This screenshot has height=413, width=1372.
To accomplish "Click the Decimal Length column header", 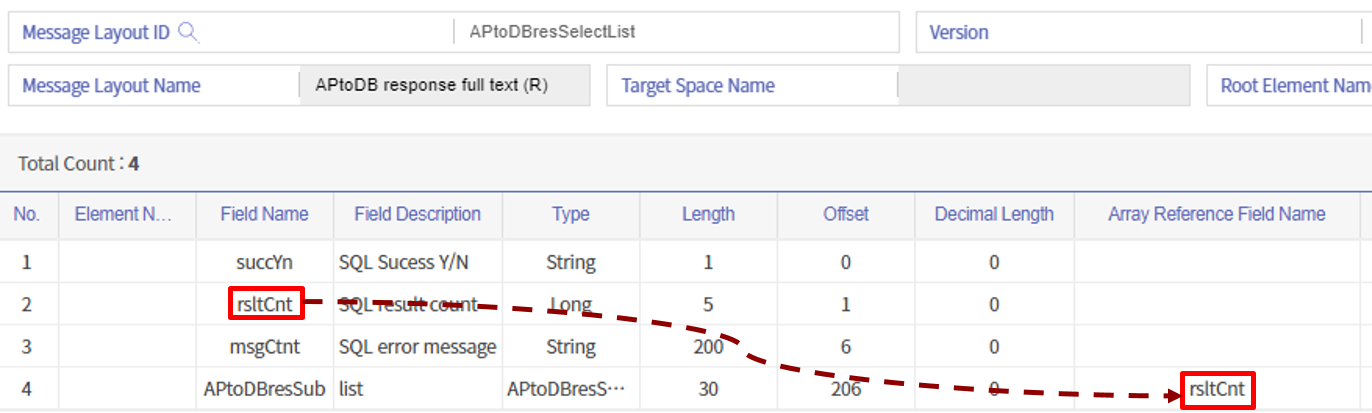I will [x=994, y=214].
